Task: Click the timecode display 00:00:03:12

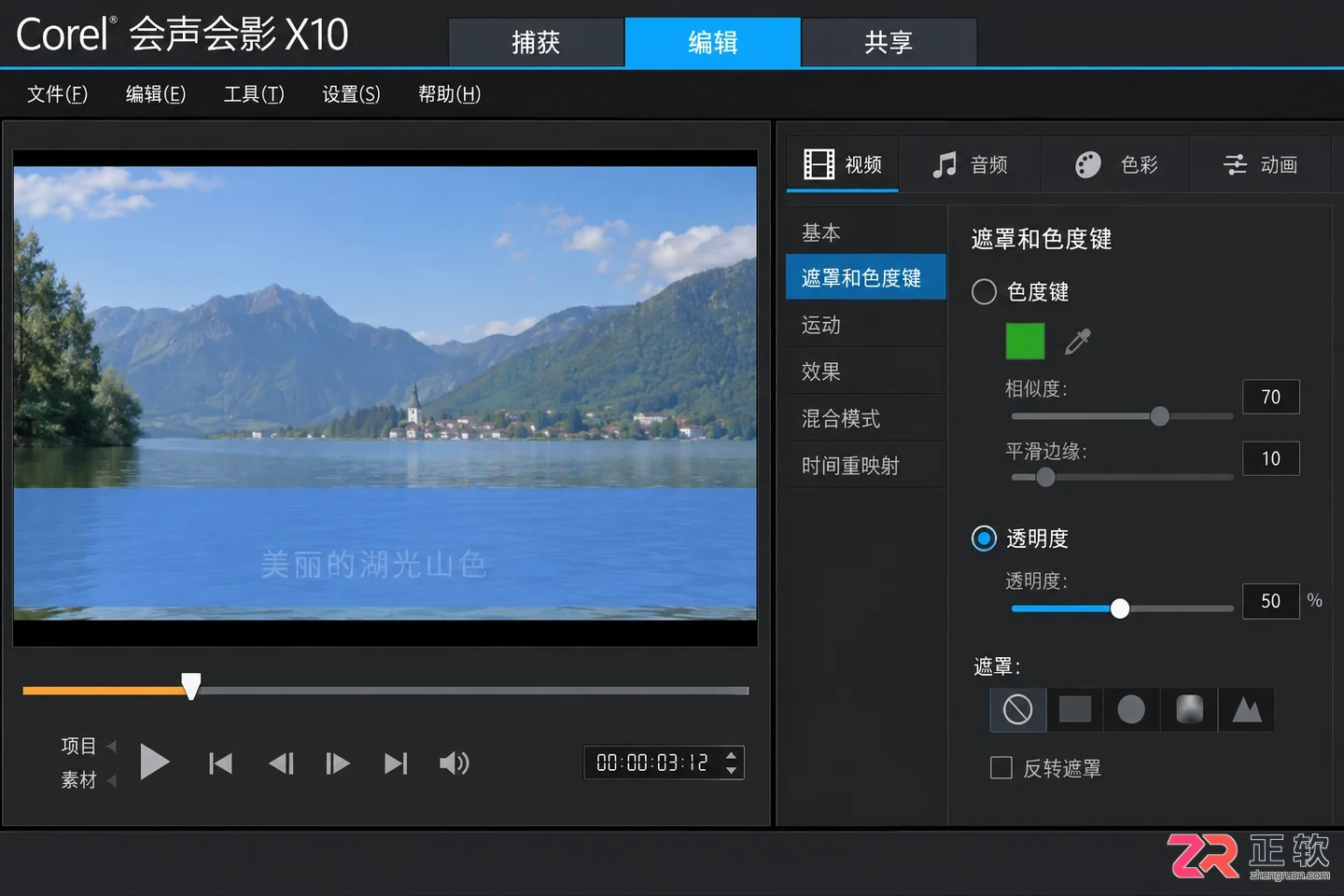Action: [x=652, y=763]
